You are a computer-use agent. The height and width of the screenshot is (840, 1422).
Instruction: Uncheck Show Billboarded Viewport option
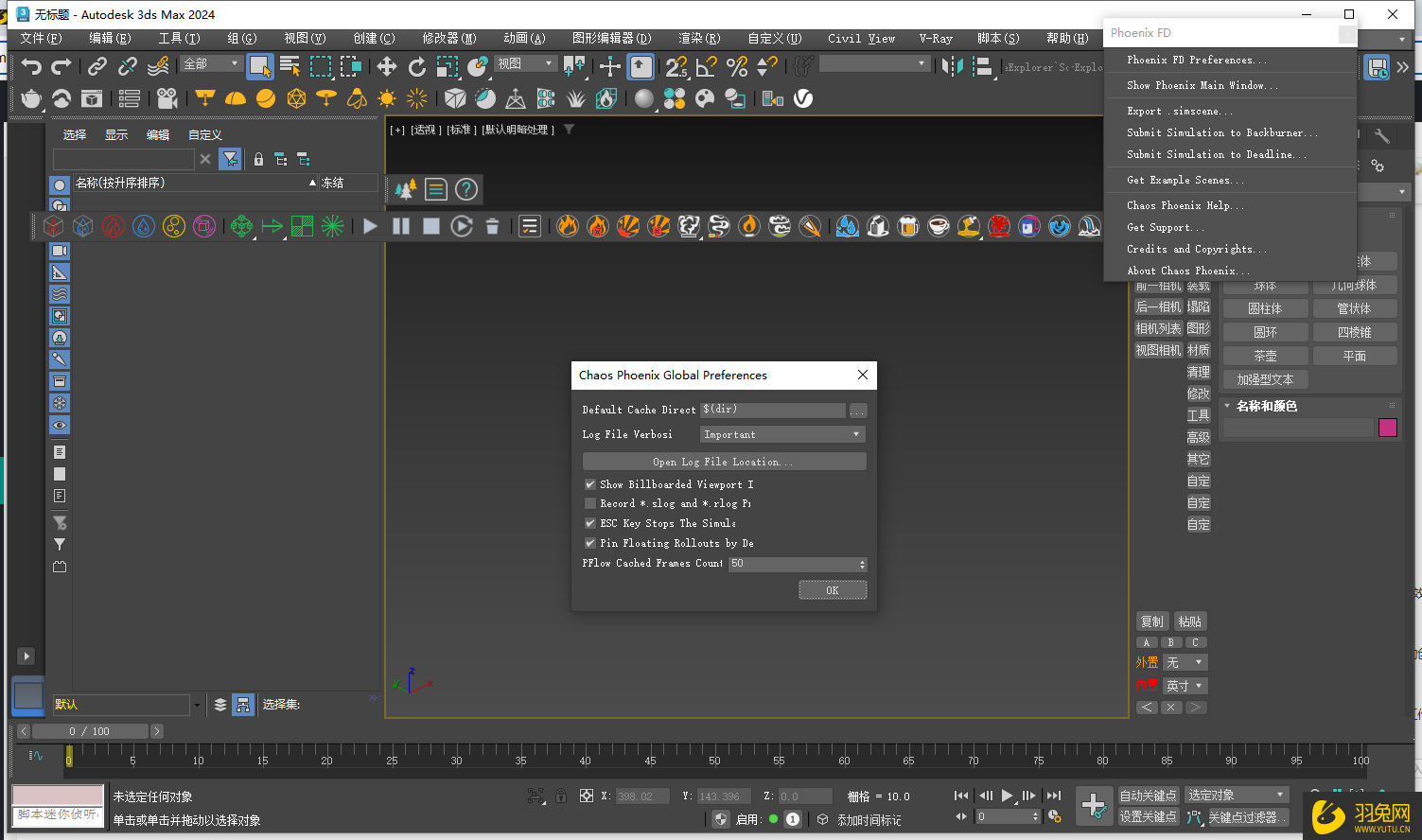(x=589, y=483)
